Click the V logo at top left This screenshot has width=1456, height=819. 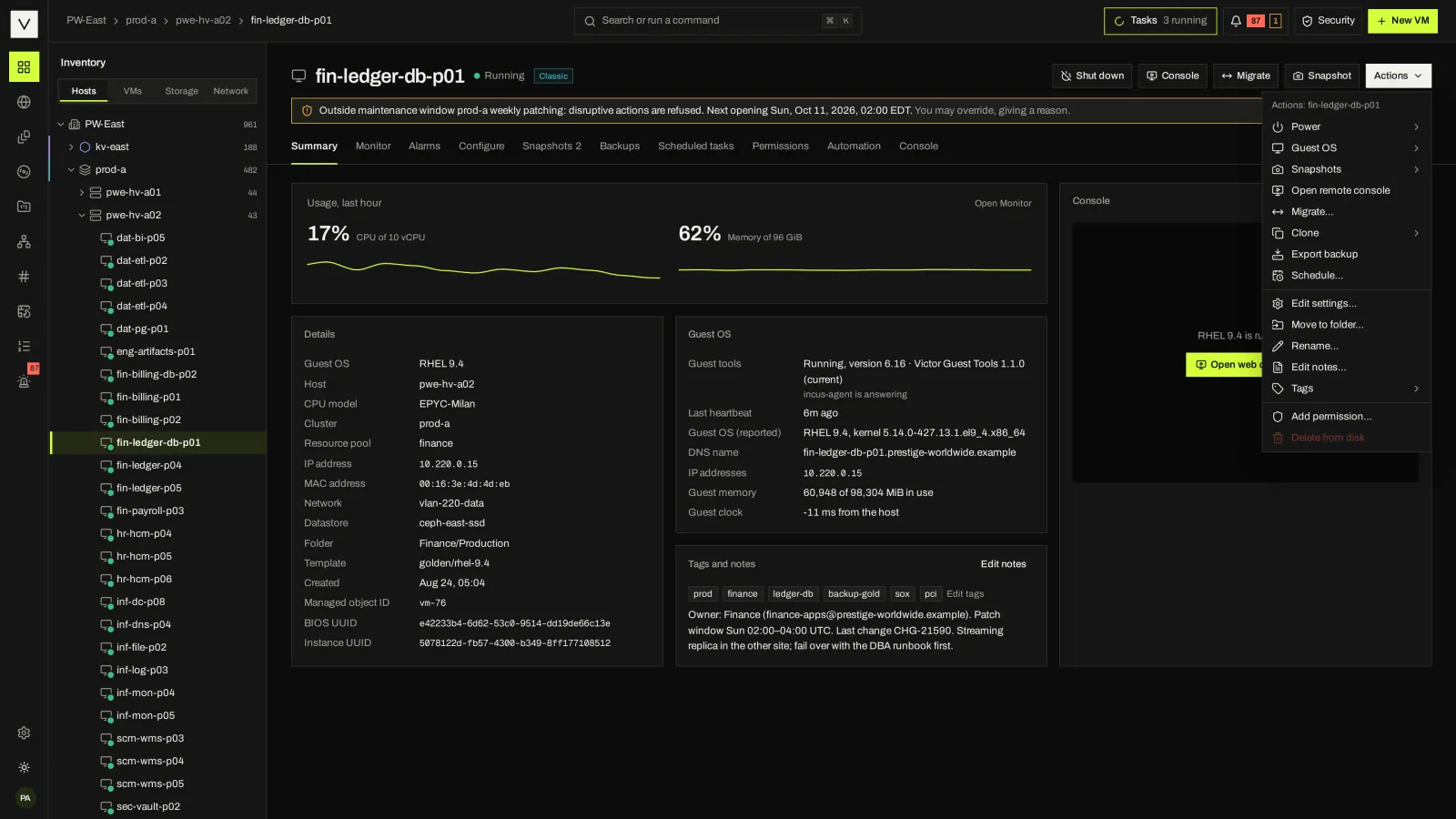click(x=24, y=24)
